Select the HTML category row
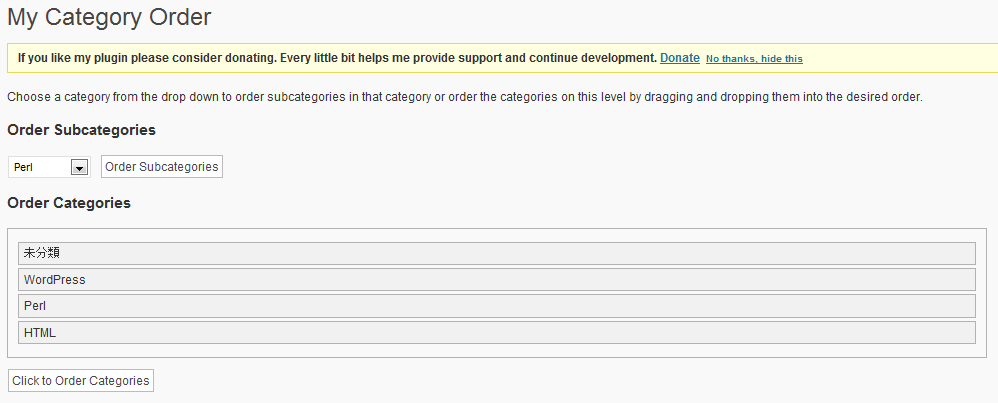 (496, 332)
